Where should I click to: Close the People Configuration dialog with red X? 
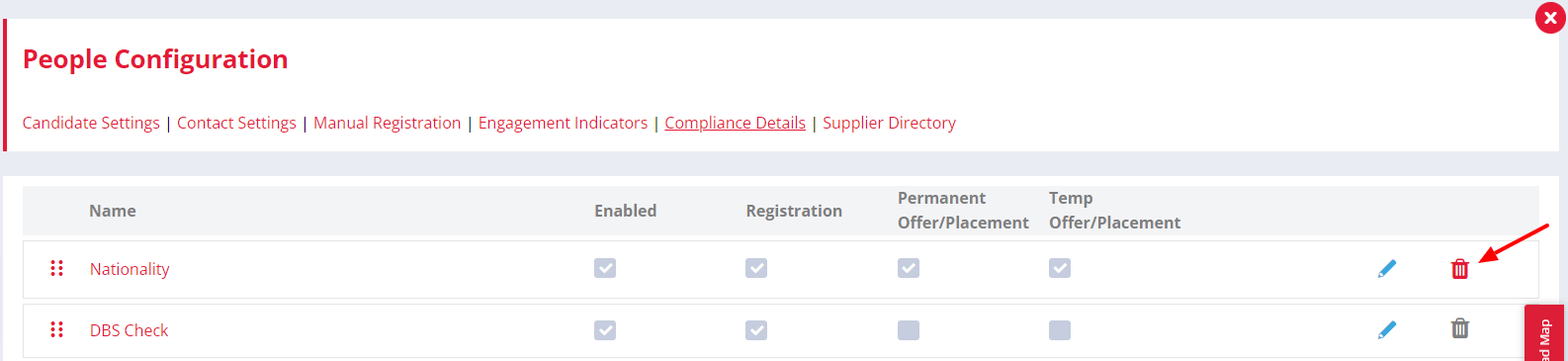pyautogui.click(x=1550, y=18)
